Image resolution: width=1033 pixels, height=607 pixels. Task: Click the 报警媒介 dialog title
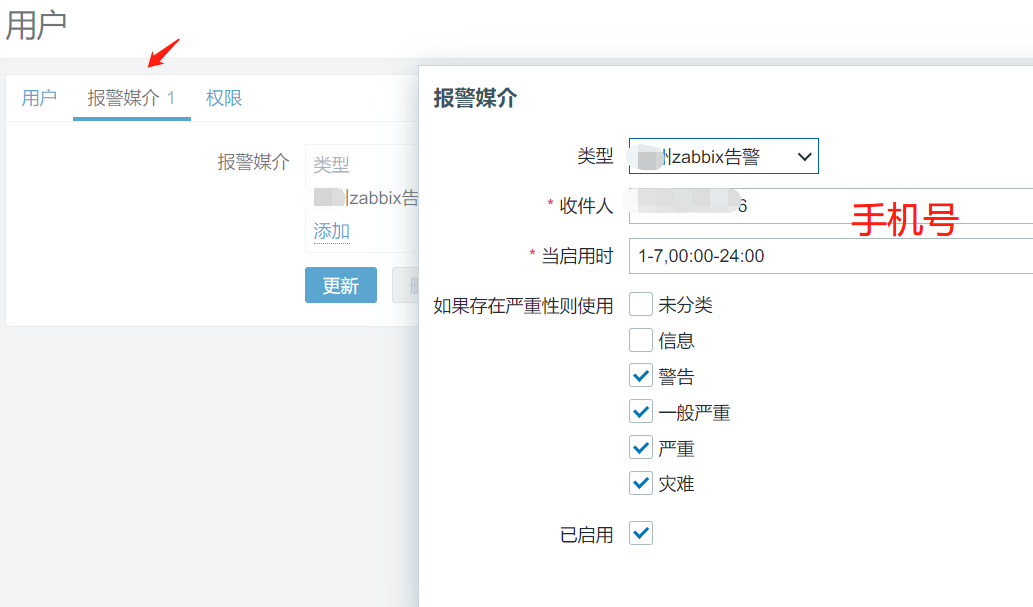click(x=475, y=98)
